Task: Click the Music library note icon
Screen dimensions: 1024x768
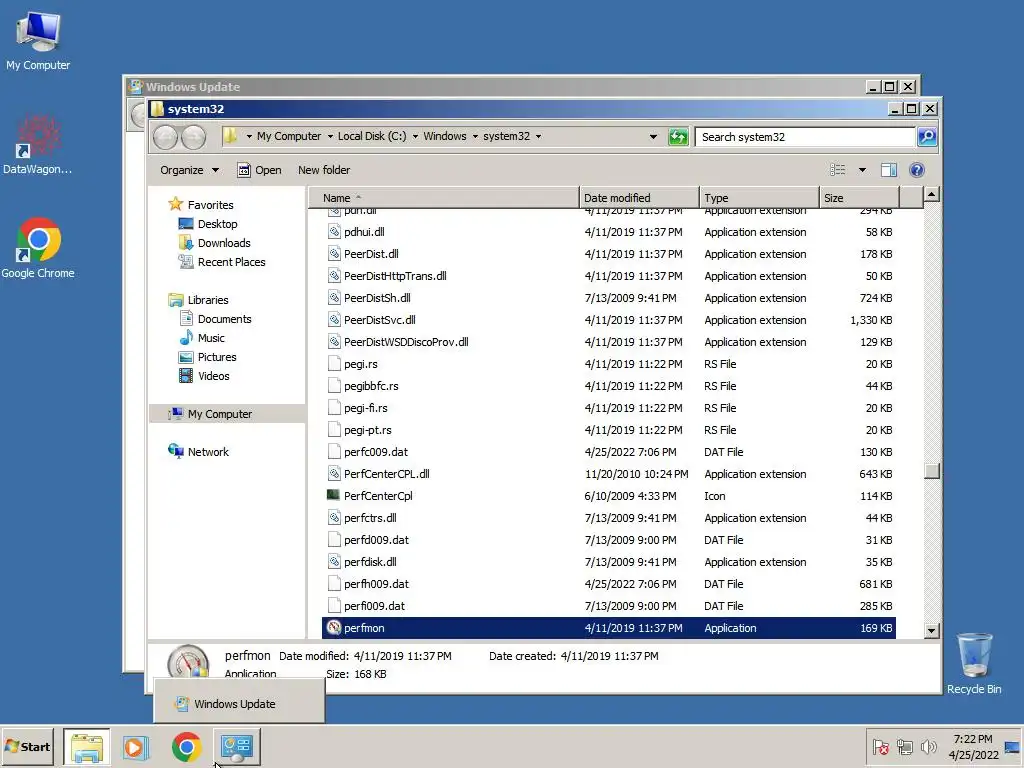Action: pos(186,337)
